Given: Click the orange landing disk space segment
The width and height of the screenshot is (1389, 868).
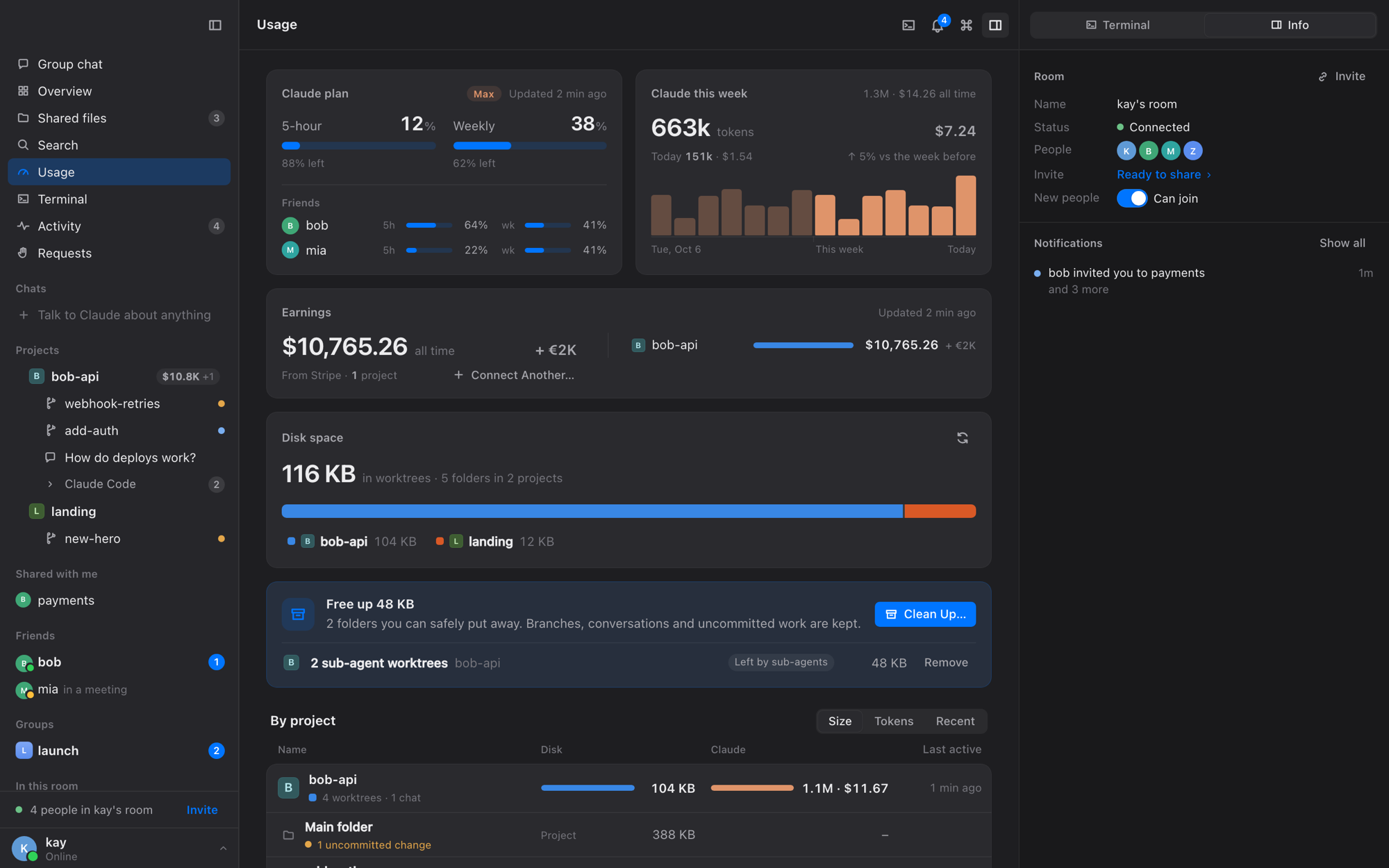Looking at the screenshot, I should [940, 512].
